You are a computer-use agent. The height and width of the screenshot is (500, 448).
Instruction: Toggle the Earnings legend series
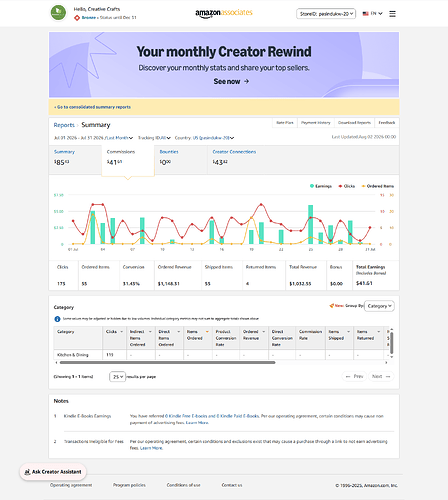click(x=321, y=186)
